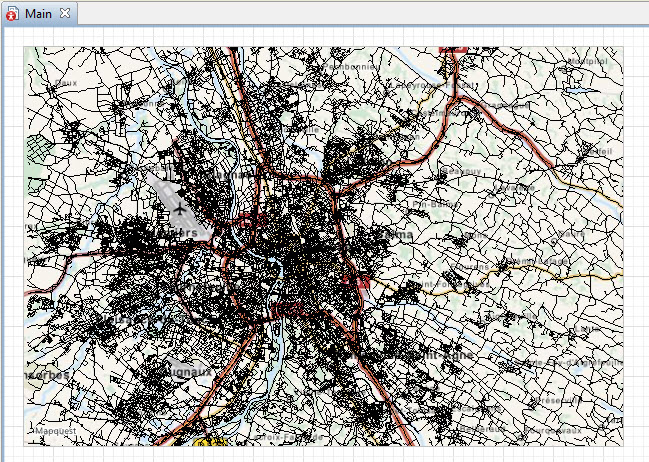Click the Pin-Balma label on the map
This screenshot has width=649, height=462.
[x=435, y=204]
